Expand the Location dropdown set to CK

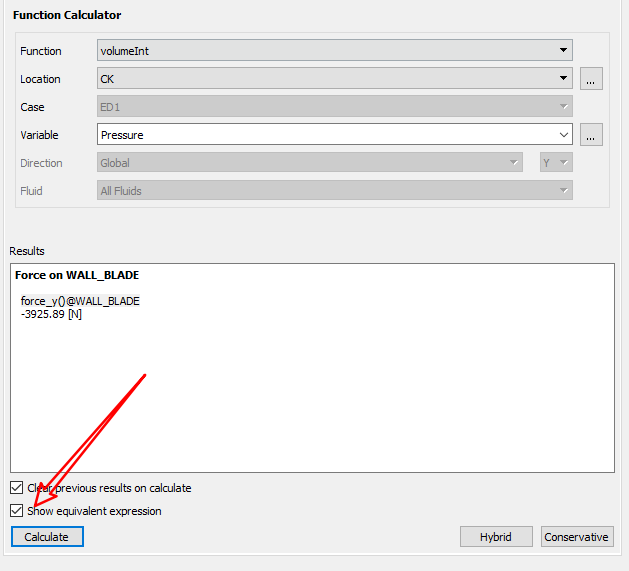[334, 79]
